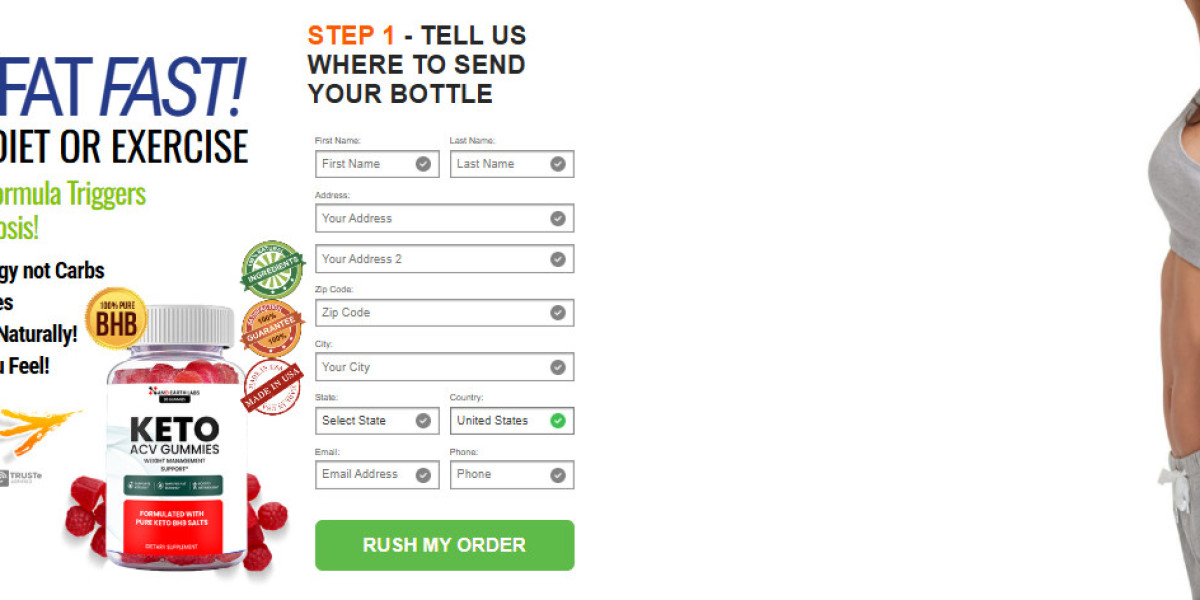1200x600 pixels.
Task: Click the green Ingredients seal badge
Action: [271, 268]
